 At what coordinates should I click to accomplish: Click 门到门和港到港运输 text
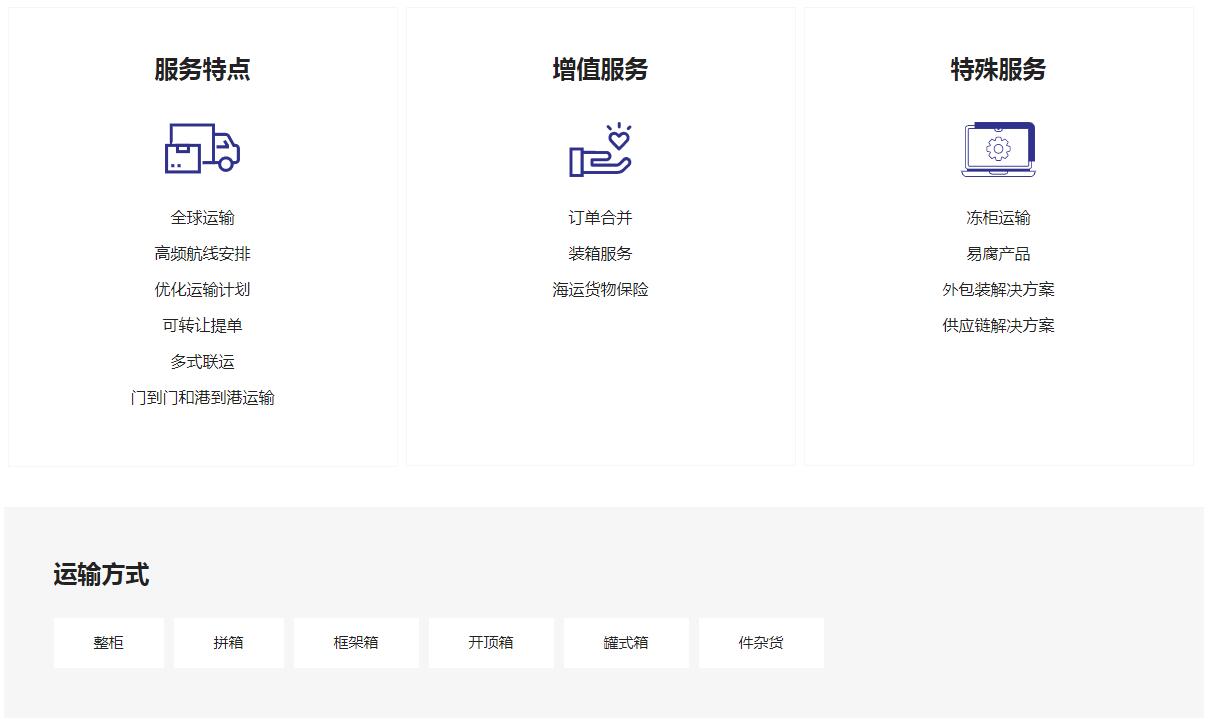(202, 398)
